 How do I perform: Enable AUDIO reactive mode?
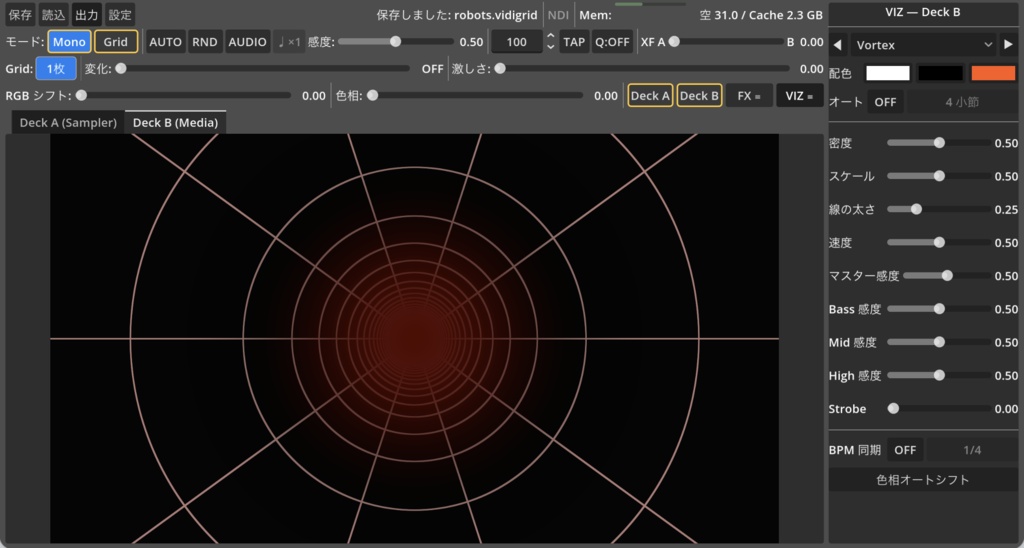pyautogui.click(x=248, y=42)
